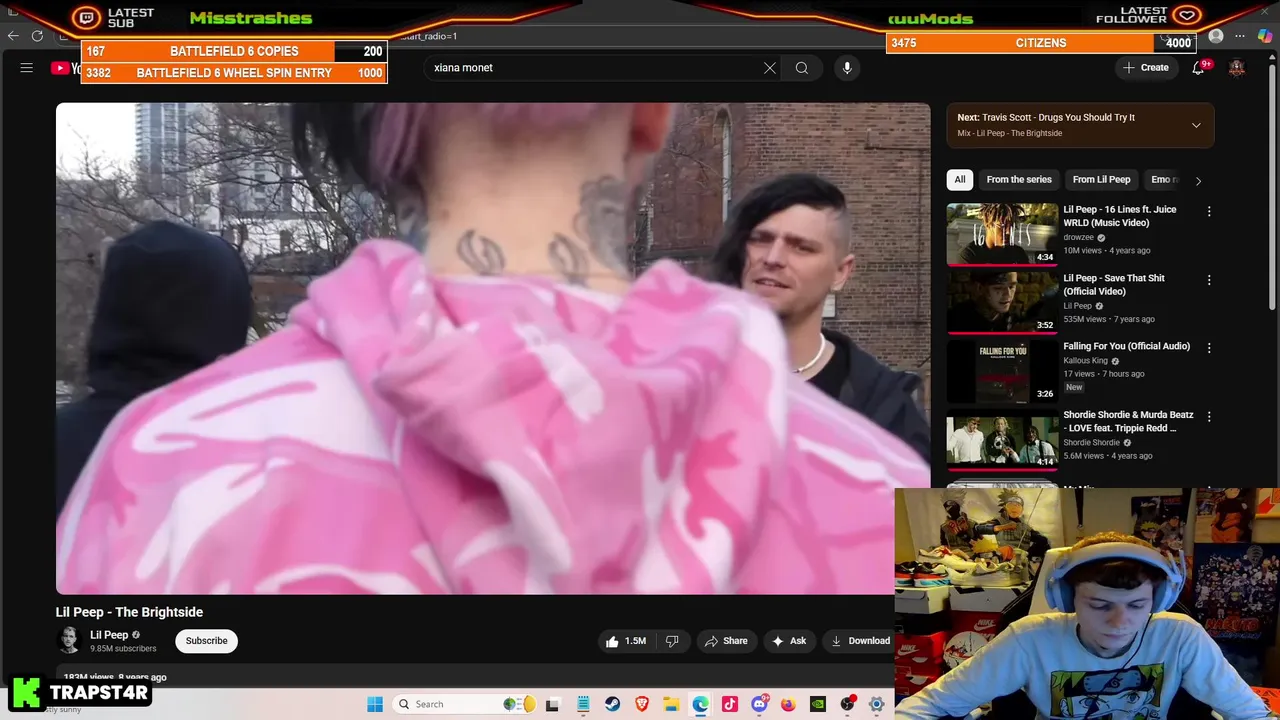Select the From Lil Peep chip
1280x720 pixels.
coord(1101,179)
